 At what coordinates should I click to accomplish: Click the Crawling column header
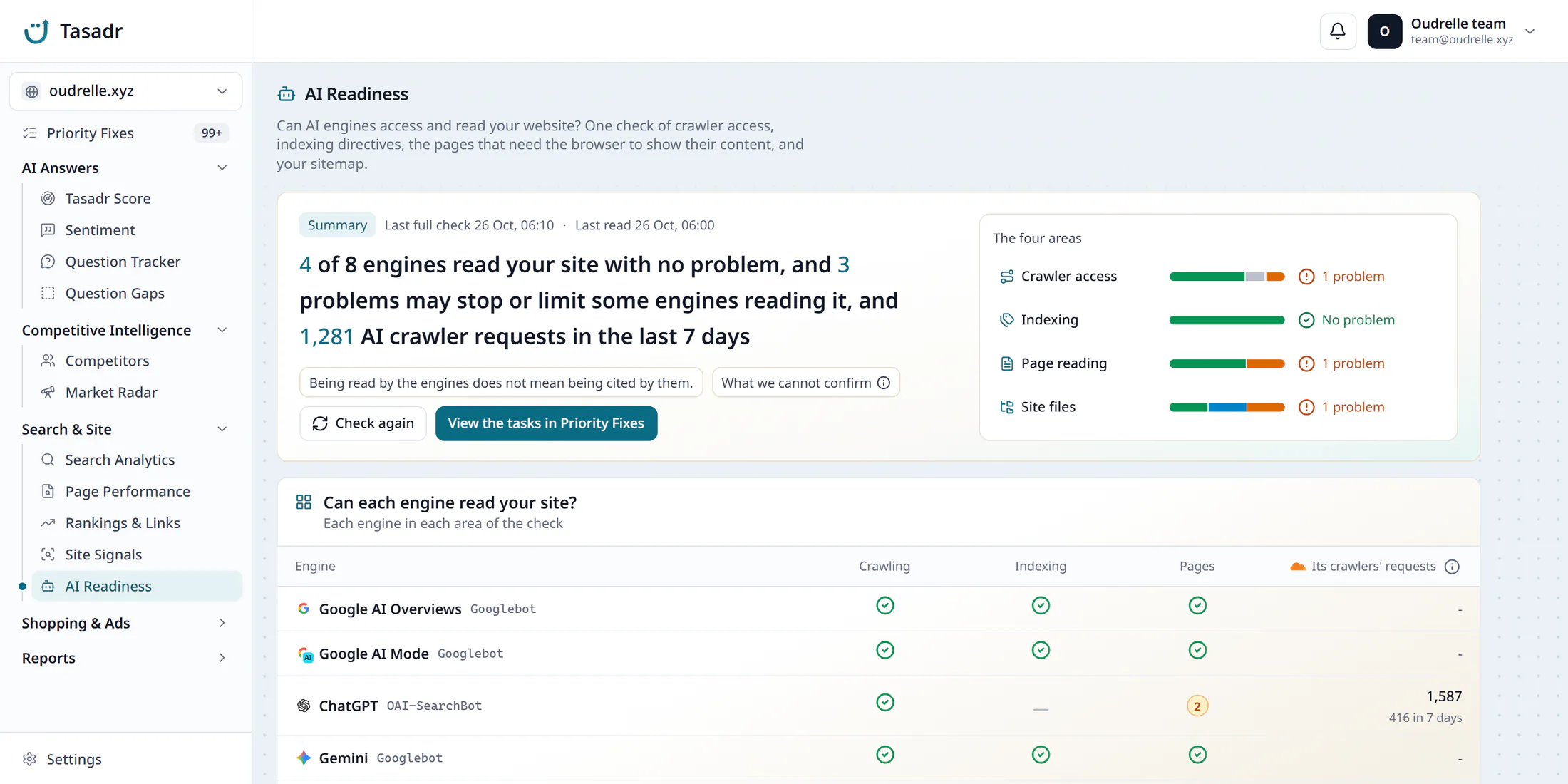pyautogui.click(x=884, y=567)
